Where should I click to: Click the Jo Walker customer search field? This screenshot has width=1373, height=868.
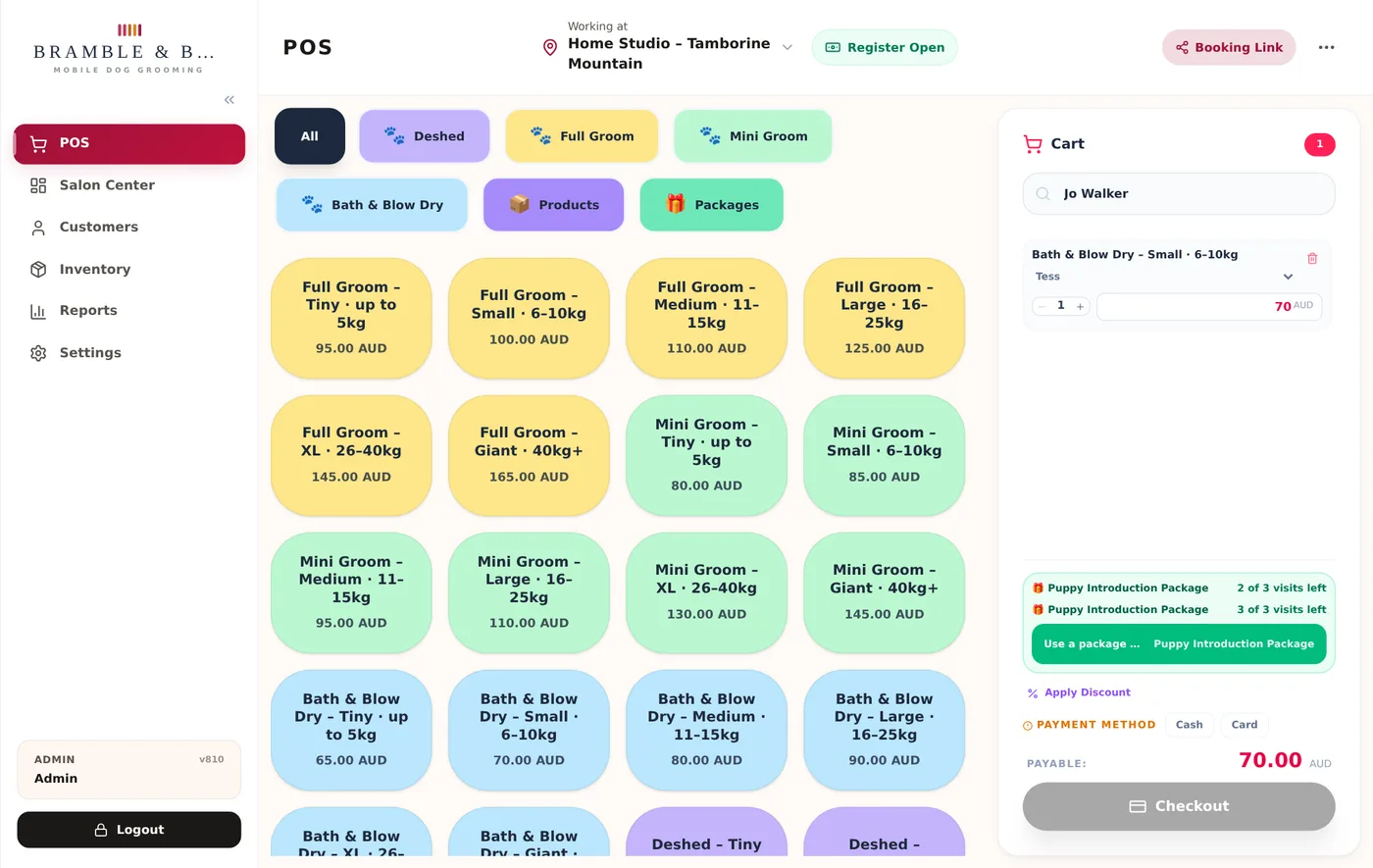[1179, 194]
